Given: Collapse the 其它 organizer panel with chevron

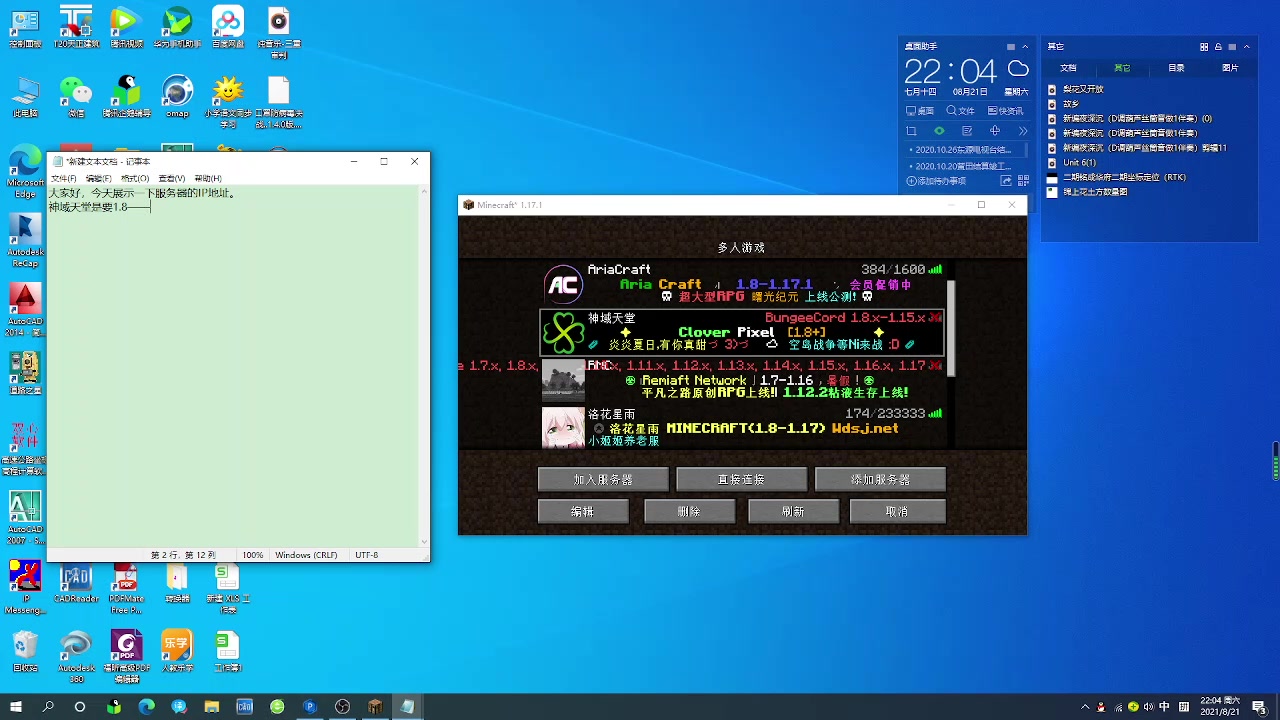Looking at the screenshot, I should point(1247,47).
